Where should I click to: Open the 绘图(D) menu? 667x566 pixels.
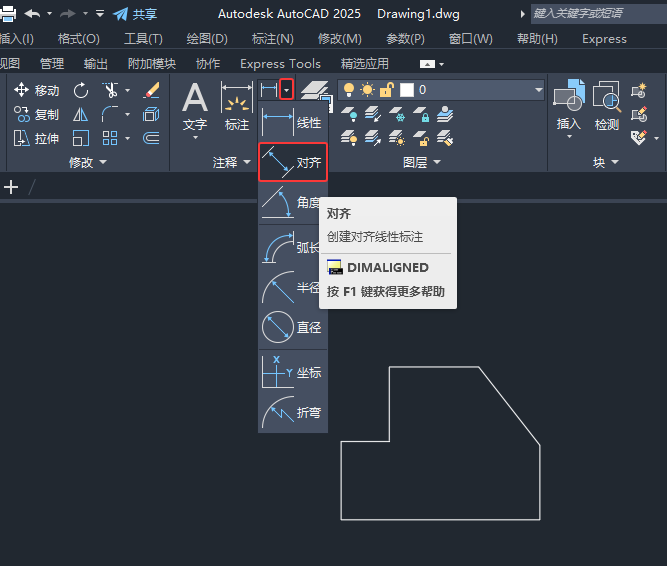pos(207,39)
